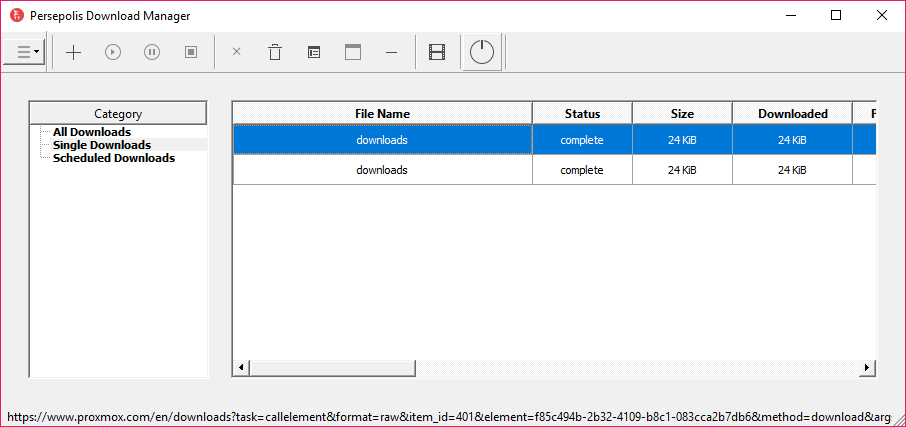
Task: Open the progress window icon
Action: click(353, 52)
